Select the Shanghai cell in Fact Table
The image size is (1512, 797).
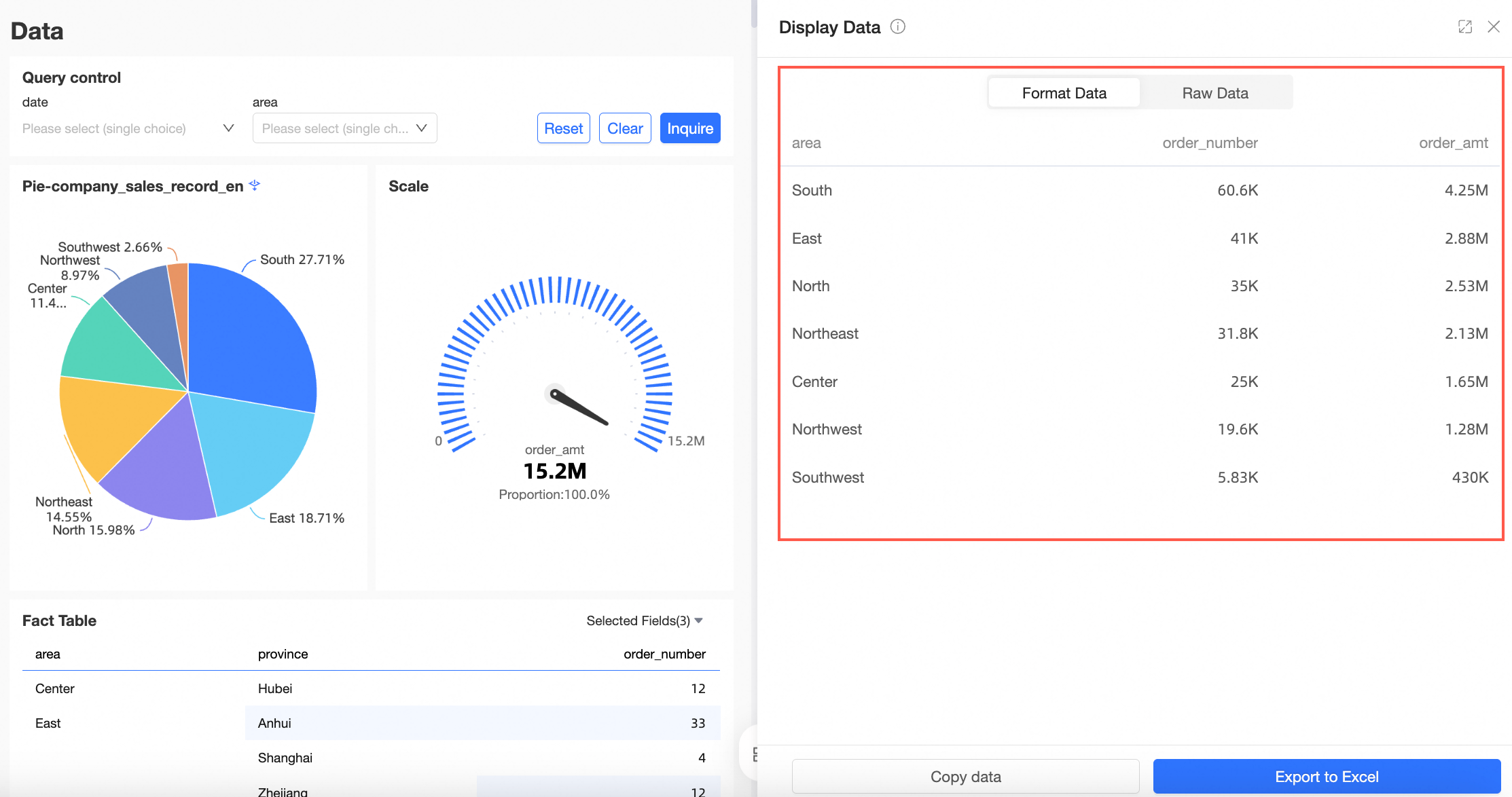pos(285,758)
